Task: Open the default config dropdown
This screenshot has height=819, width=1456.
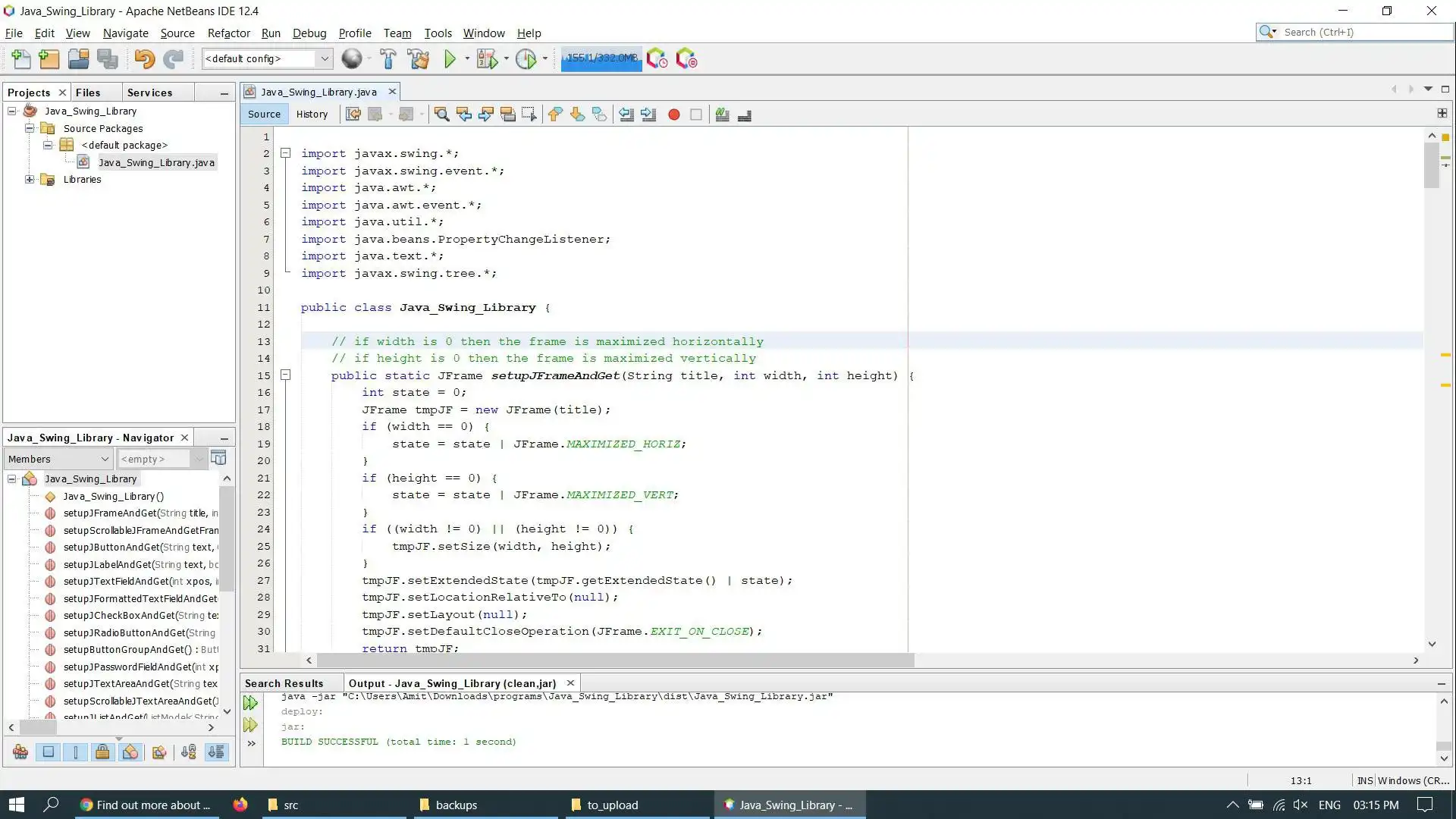Action: pos(325,59)
